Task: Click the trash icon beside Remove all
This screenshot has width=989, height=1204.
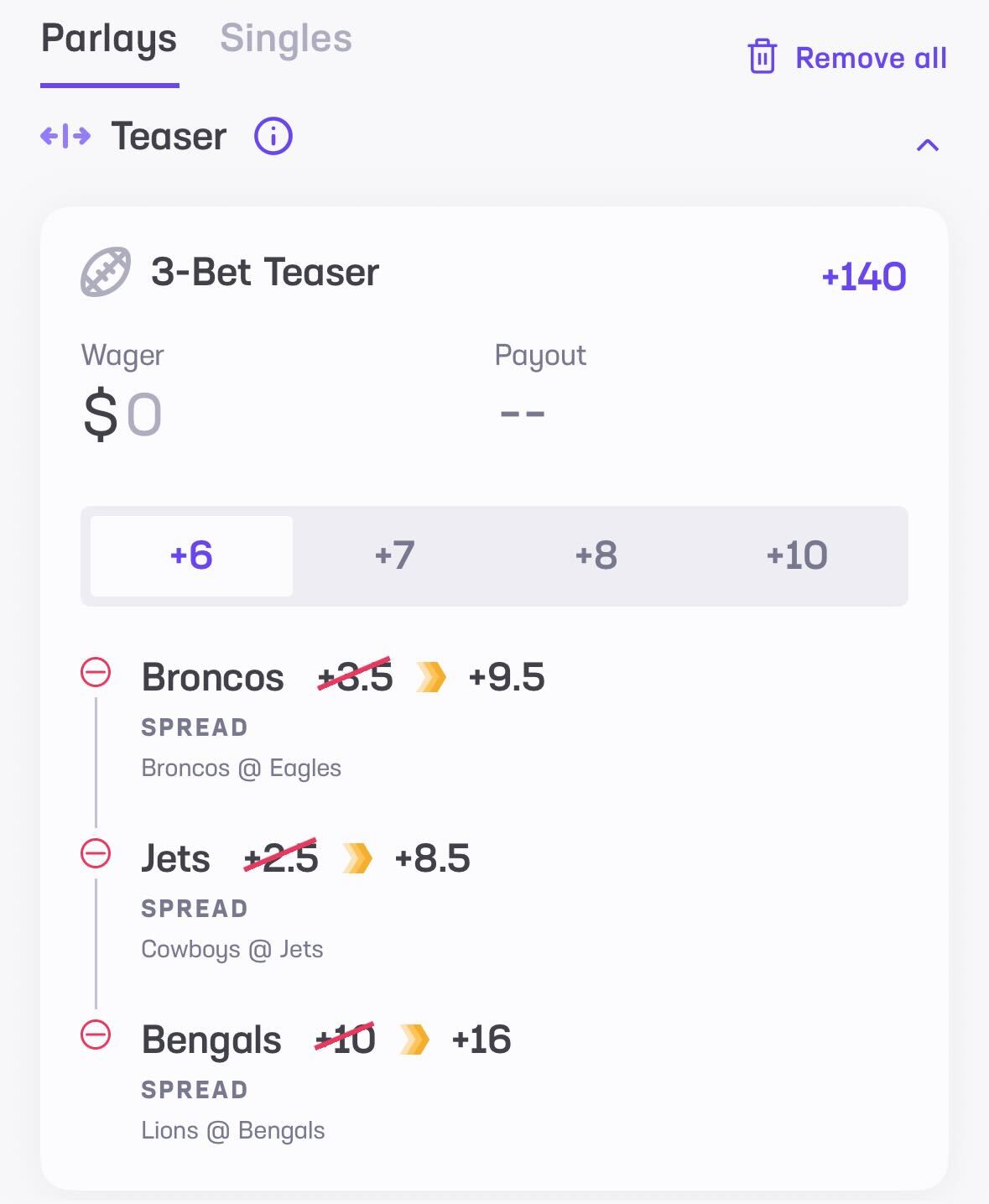Action: (x=763, y=57)
